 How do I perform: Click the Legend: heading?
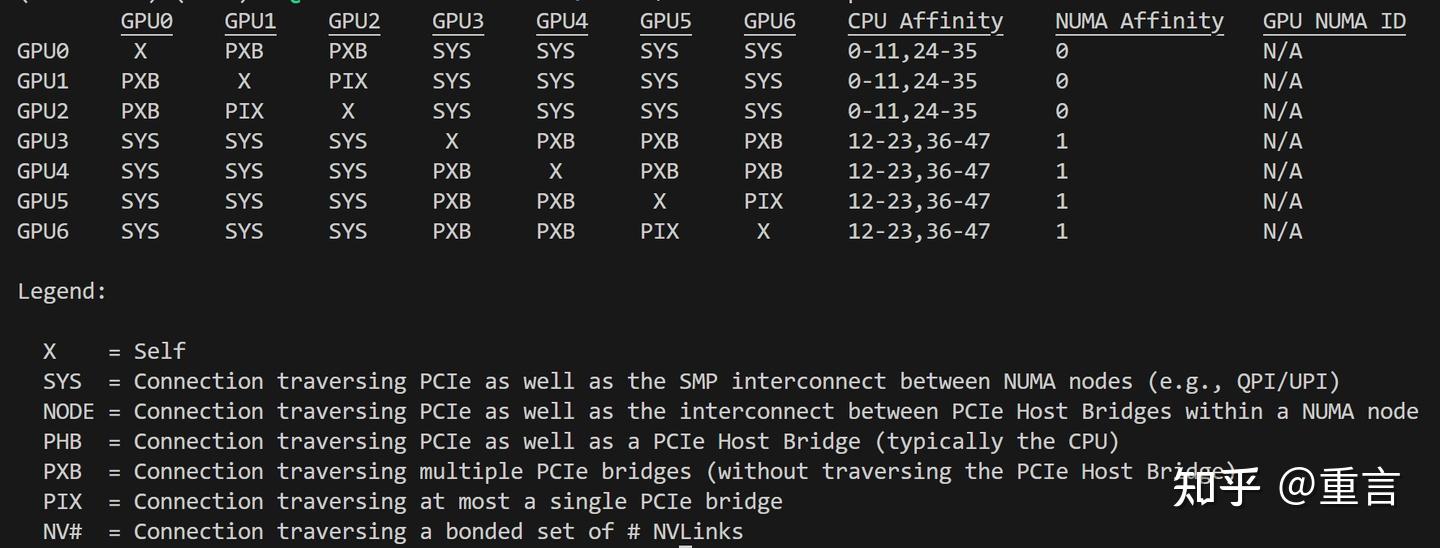(x=62, y=291)
